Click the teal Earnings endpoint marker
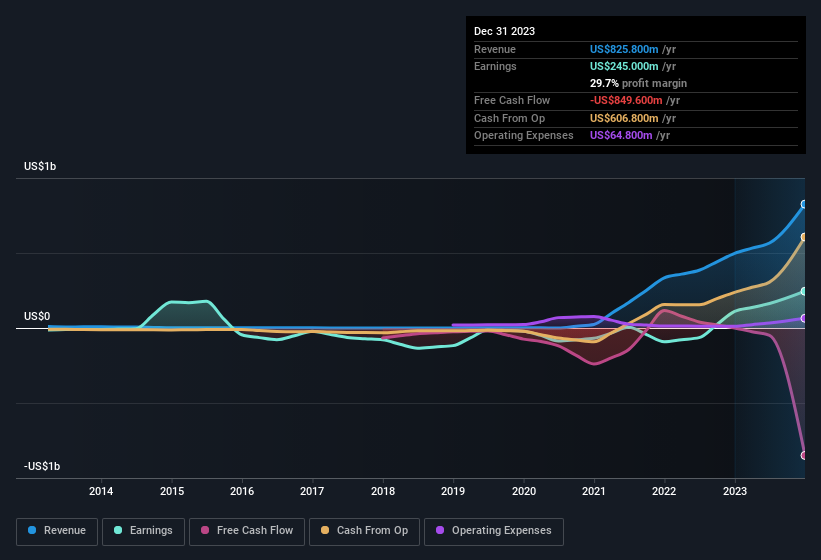This screenshot has width=821, height=560. coord(804,292)
